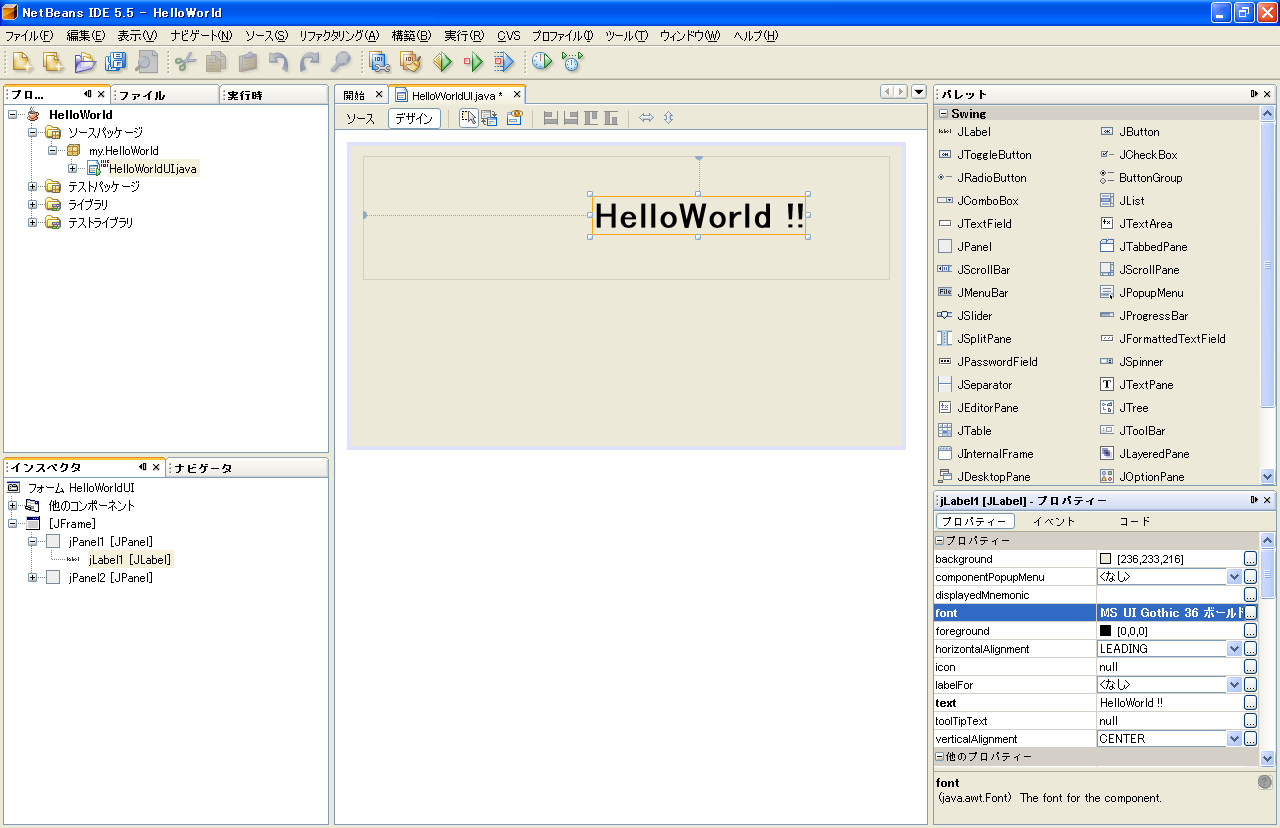The width and height of the screenshot is (1280, 828).
Task: Select JRadioButton in the Swing palette
Action: coord(991,178)
